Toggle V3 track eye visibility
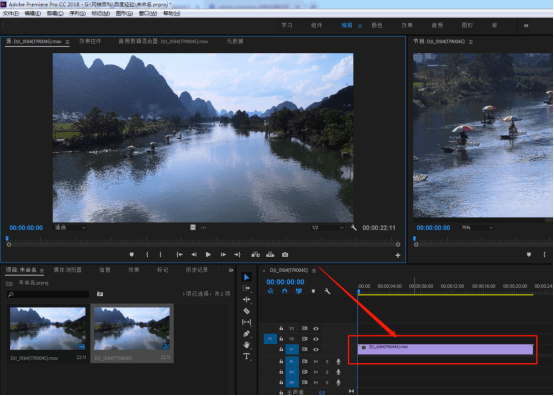554x396 pixels. coord(316,329)
